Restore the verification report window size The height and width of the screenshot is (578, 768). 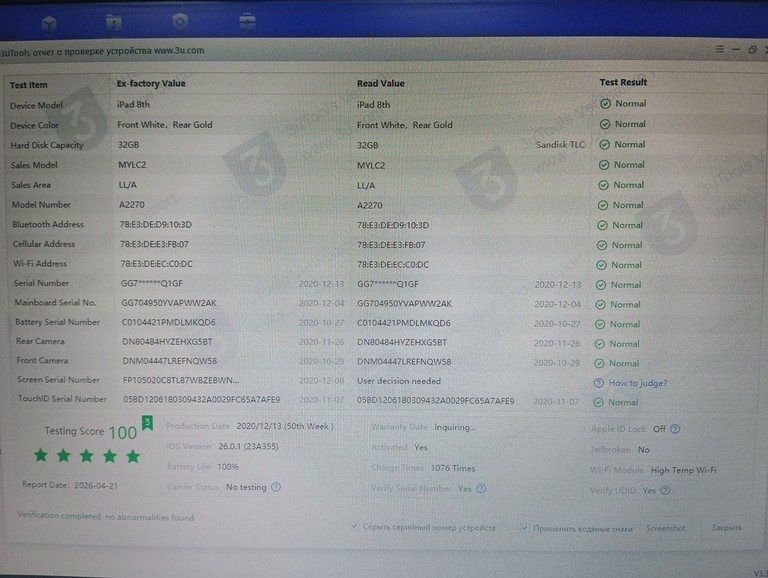tap(752, 49)
